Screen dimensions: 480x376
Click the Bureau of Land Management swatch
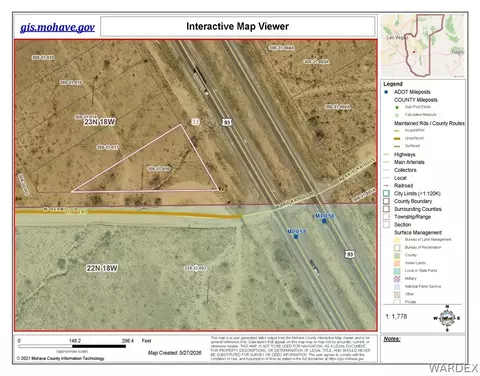397,240
